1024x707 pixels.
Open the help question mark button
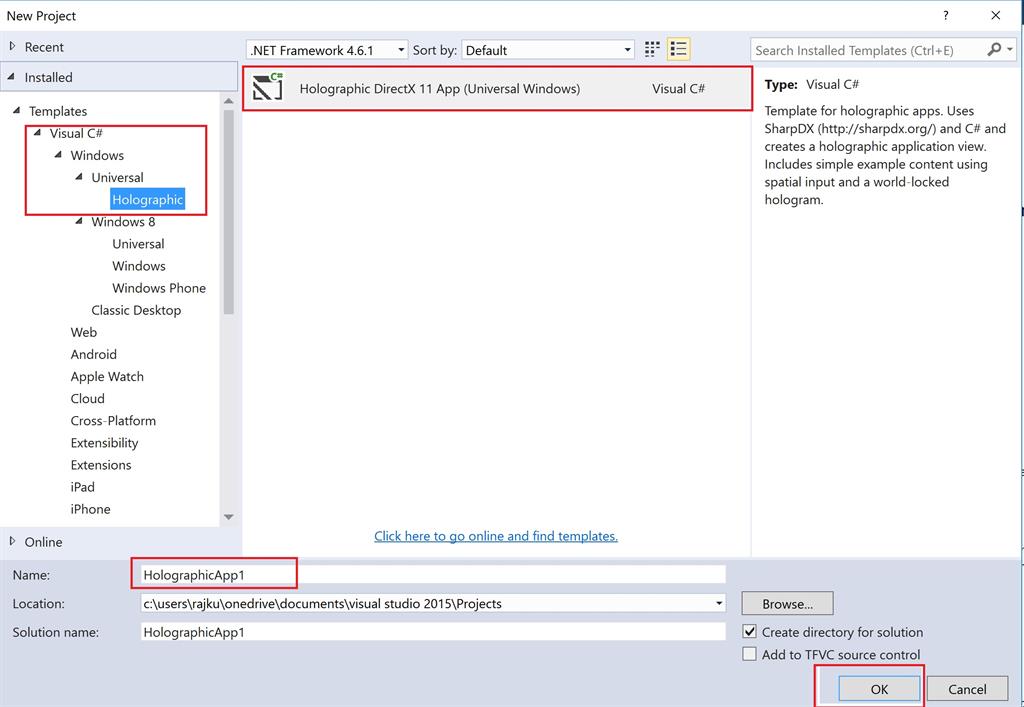click(x=946, y=16)
